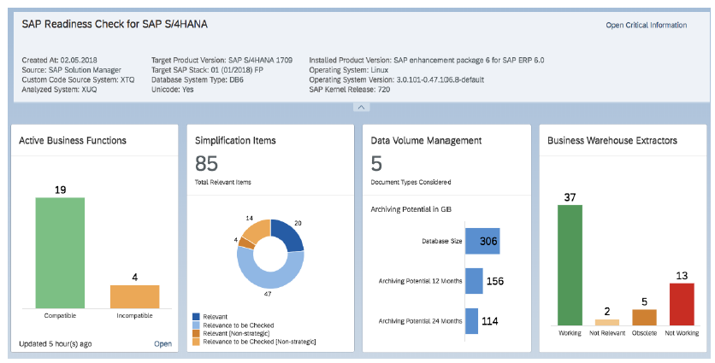This screenshot has height=363, width=715.
Task: Click Archiving Potential in GB heading
Action: (411, 209)
